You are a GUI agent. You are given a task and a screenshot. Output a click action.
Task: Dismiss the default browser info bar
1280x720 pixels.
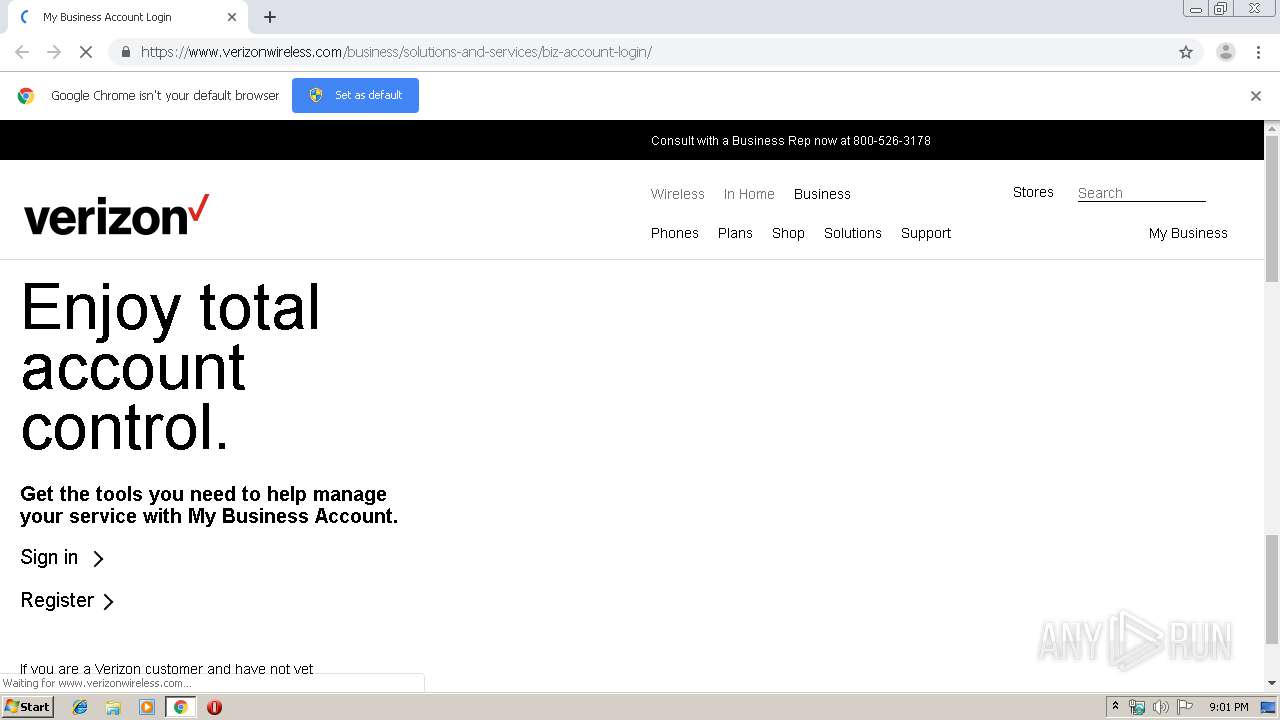click(x=1256, y=96)
